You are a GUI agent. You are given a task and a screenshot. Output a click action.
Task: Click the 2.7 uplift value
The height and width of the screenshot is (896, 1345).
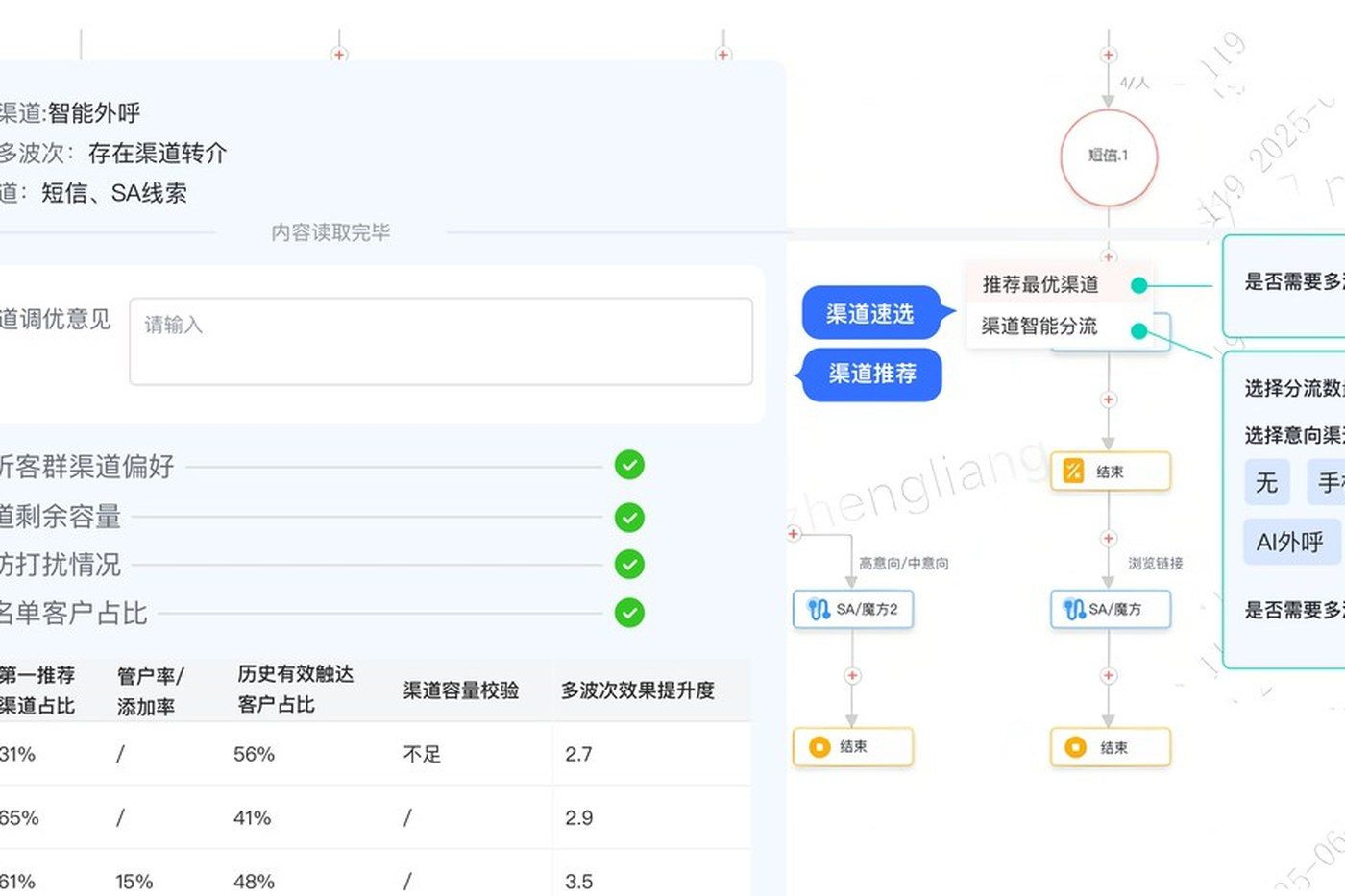(578, 755)
